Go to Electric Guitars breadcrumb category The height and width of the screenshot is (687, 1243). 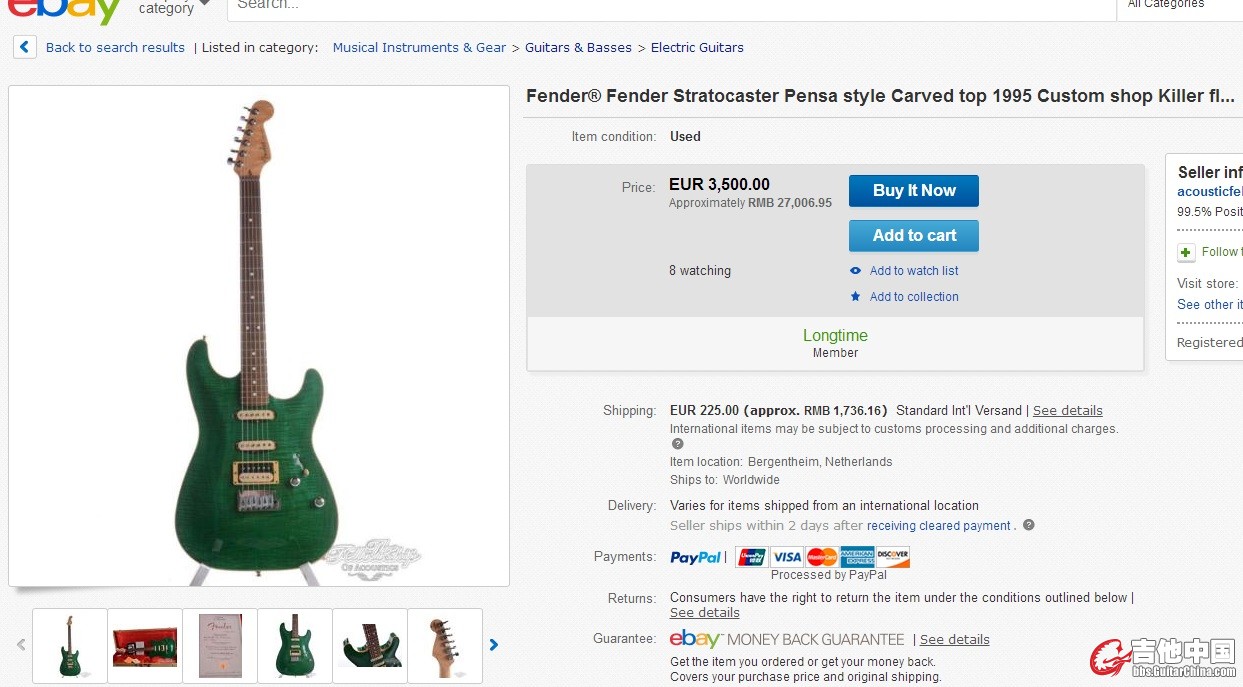pos(697,47)
